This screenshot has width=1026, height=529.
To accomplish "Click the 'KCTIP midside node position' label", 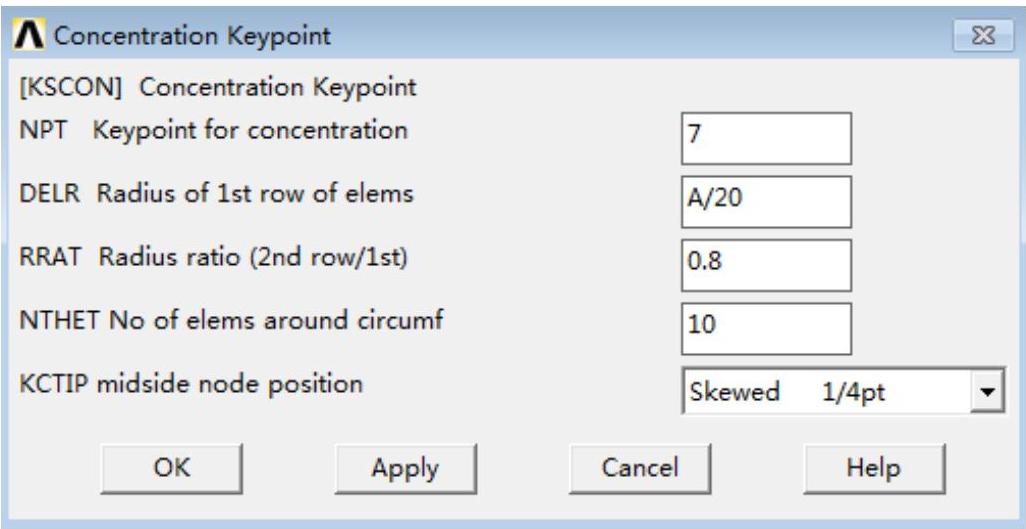I will pyautogui.click(x=190, y=383).
